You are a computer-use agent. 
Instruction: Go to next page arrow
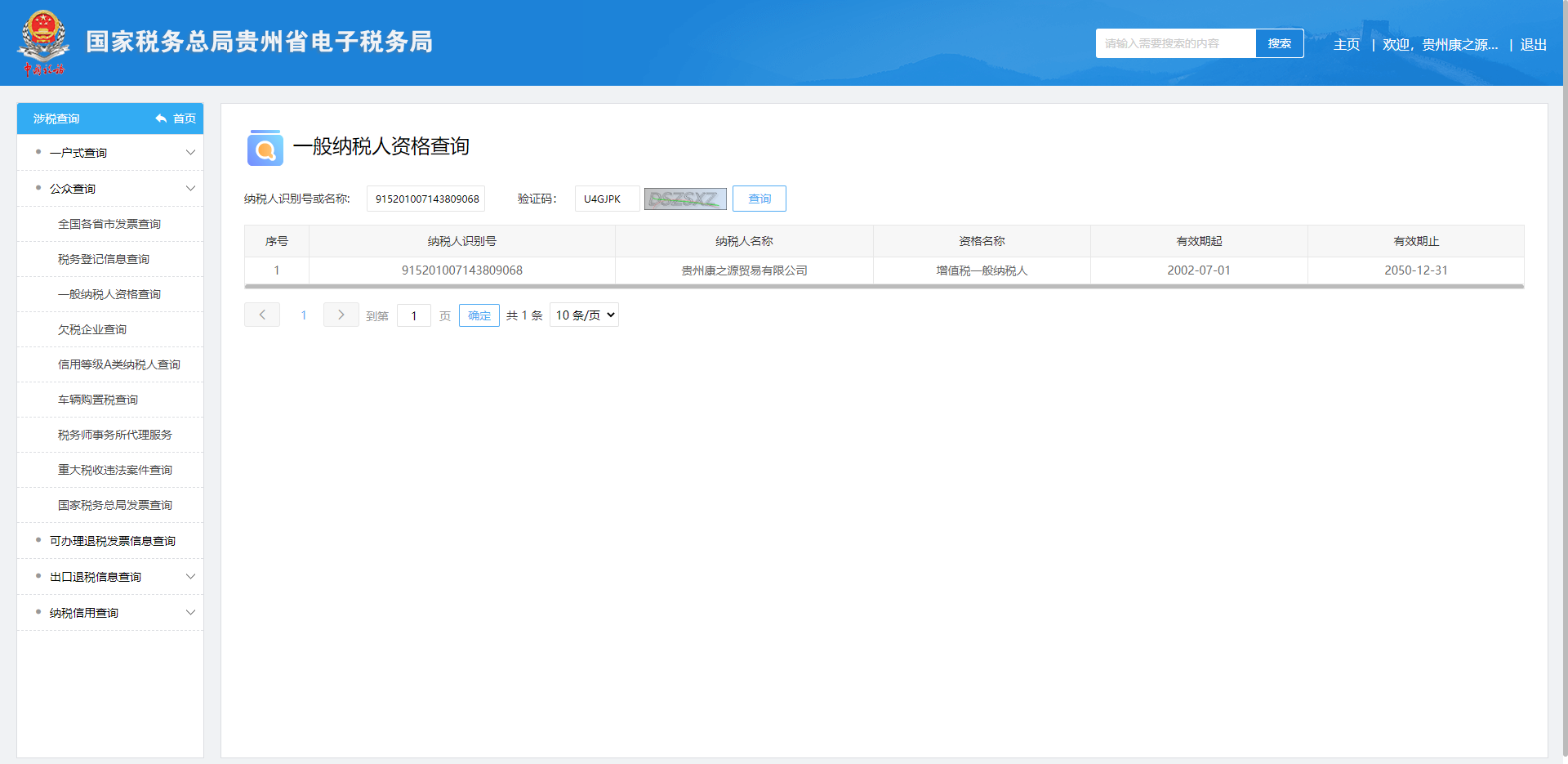pyautogui.click(x=341, y=315)
